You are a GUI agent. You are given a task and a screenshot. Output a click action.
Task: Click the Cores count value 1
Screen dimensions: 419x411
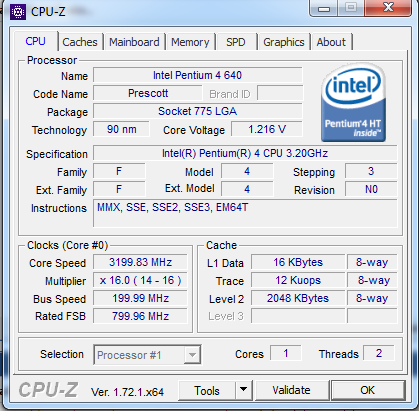pos(286,353)
